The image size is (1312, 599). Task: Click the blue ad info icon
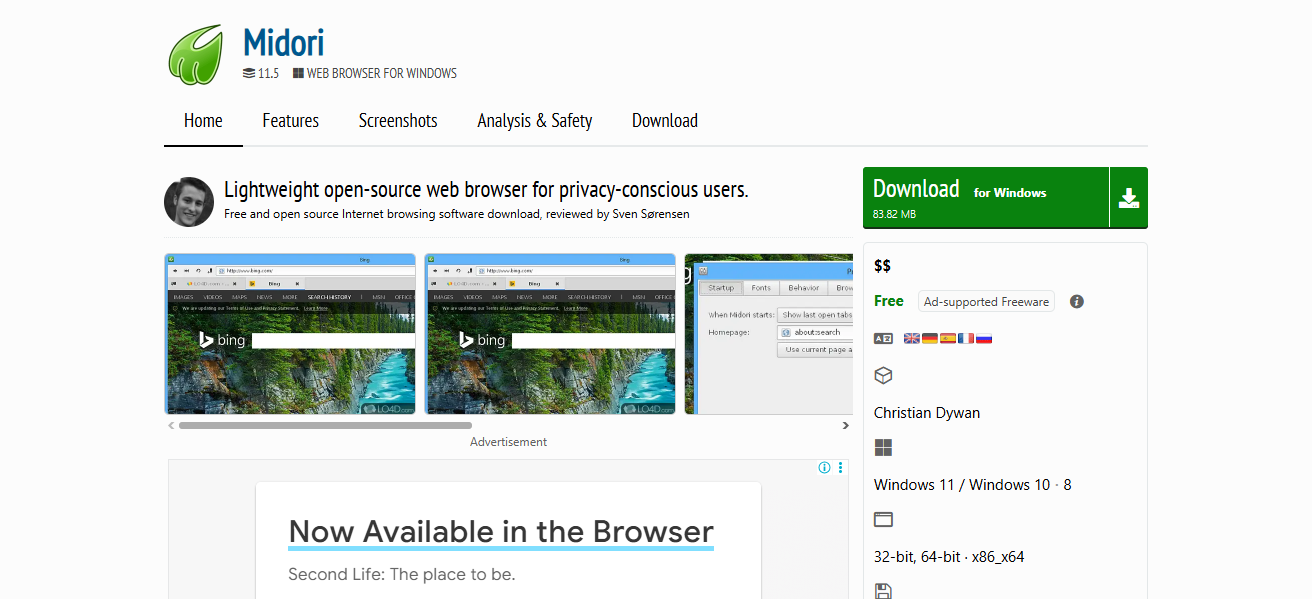[x=824, y=468]
